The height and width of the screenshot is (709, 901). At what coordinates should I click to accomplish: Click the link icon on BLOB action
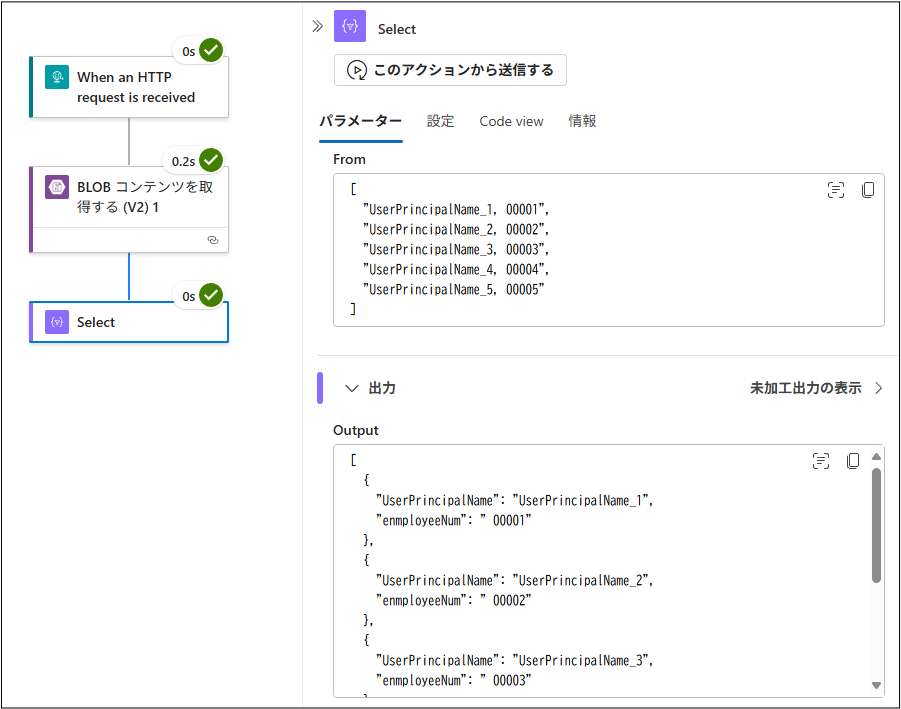coord(212,240)
